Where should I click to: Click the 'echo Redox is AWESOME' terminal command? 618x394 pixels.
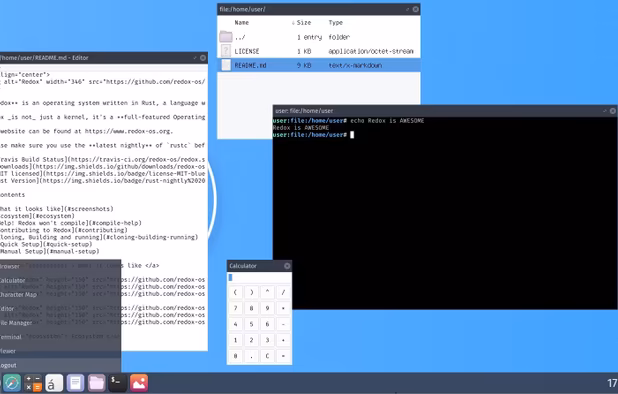pyautogui.click(x=387, y=121)
